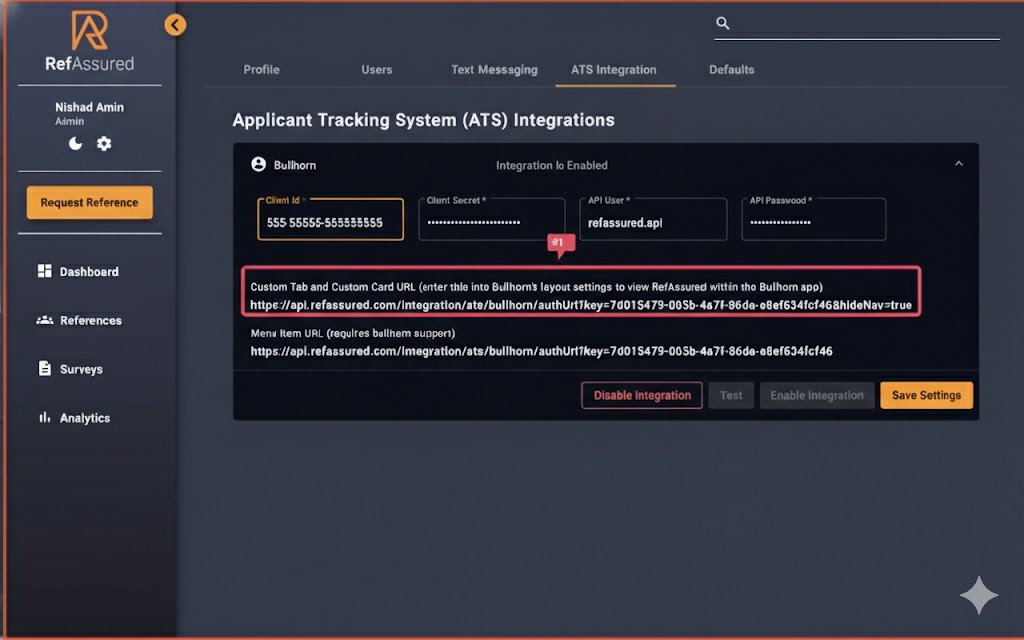Screen dimensions: 1024x640
Task: Switch to the Text Messaging tab
Action: pos(494,70)
